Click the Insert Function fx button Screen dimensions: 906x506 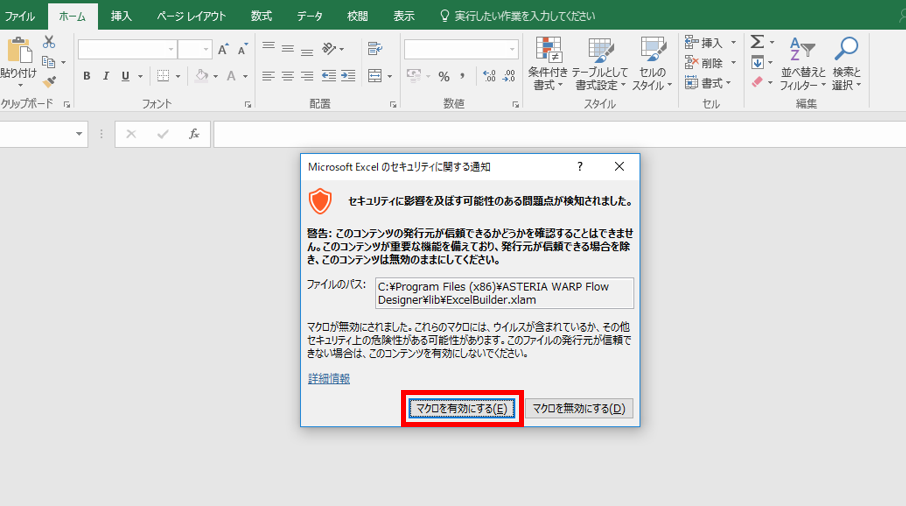coord(194,134)
